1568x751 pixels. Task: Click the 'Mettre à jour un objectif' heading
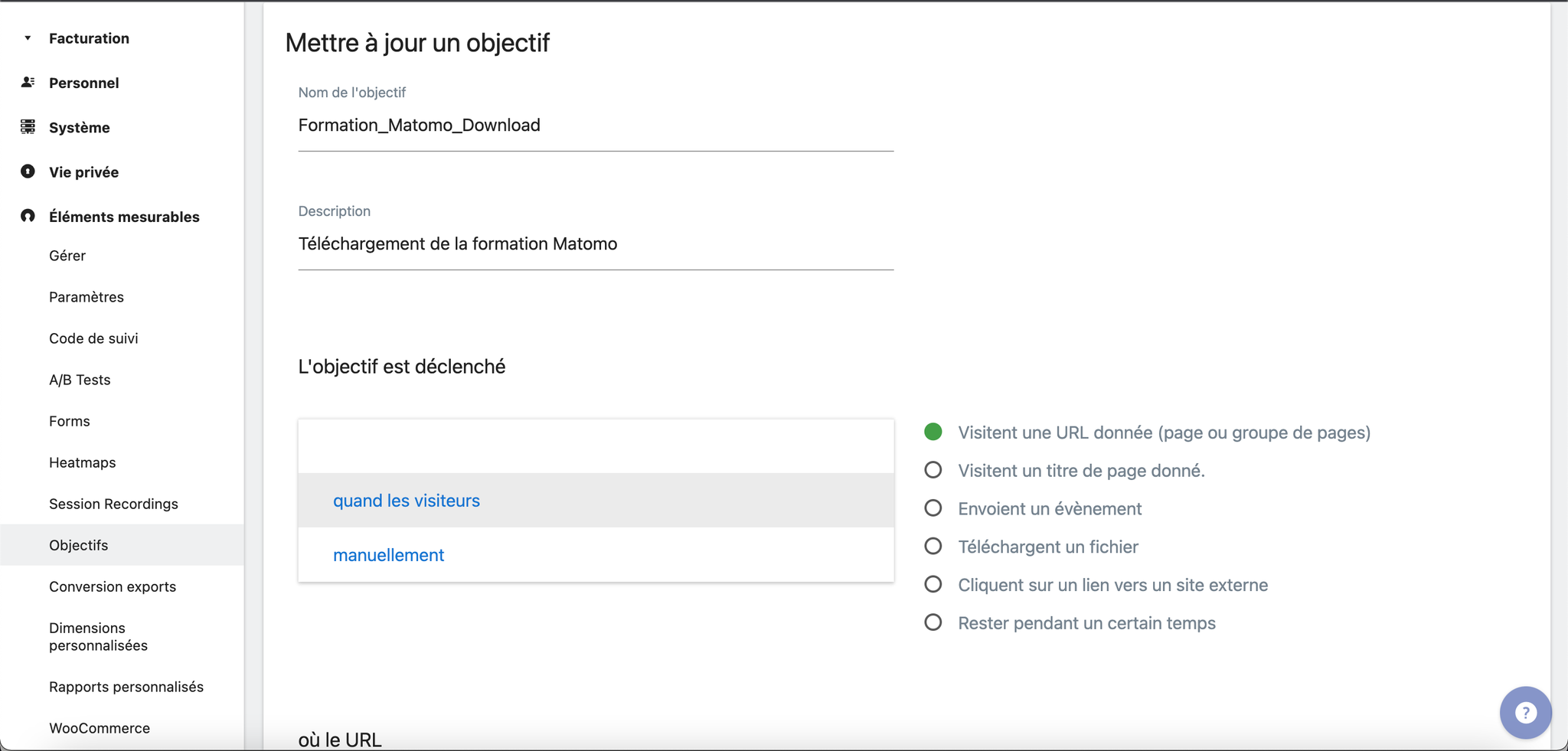pyautogui.click(x=417, y=43)
